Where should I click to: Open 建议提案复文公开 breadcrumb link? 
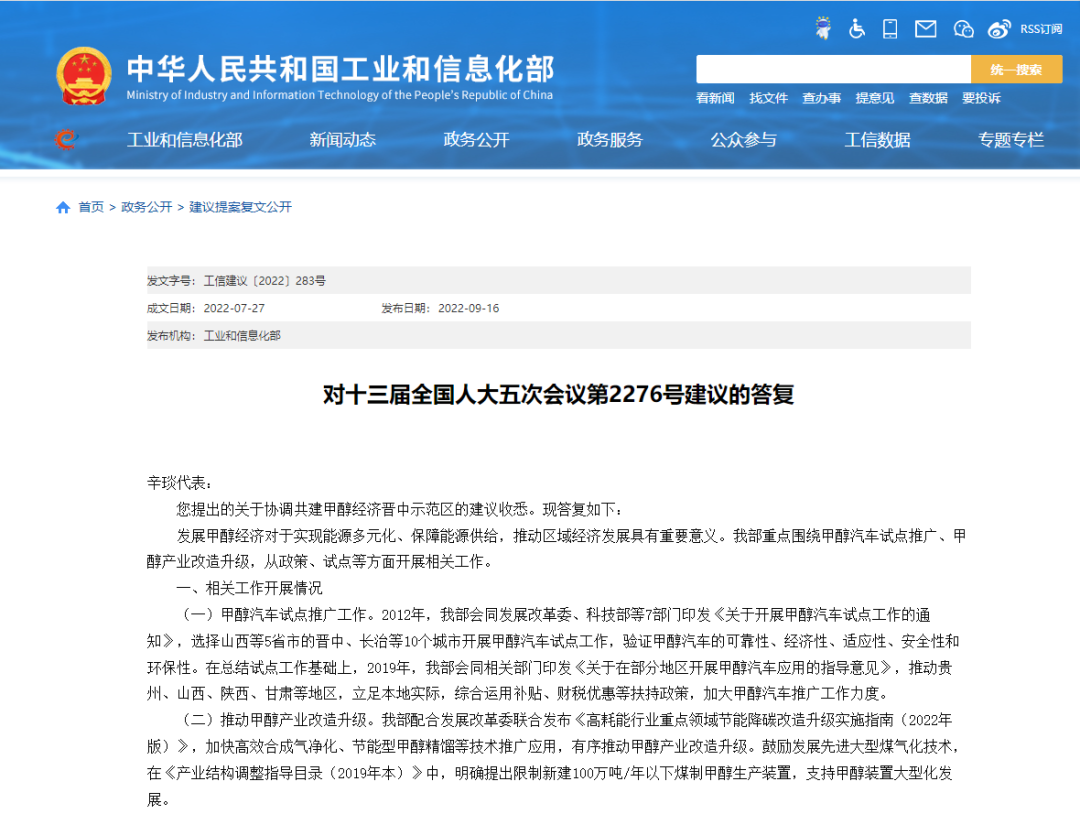coord(241,207)
